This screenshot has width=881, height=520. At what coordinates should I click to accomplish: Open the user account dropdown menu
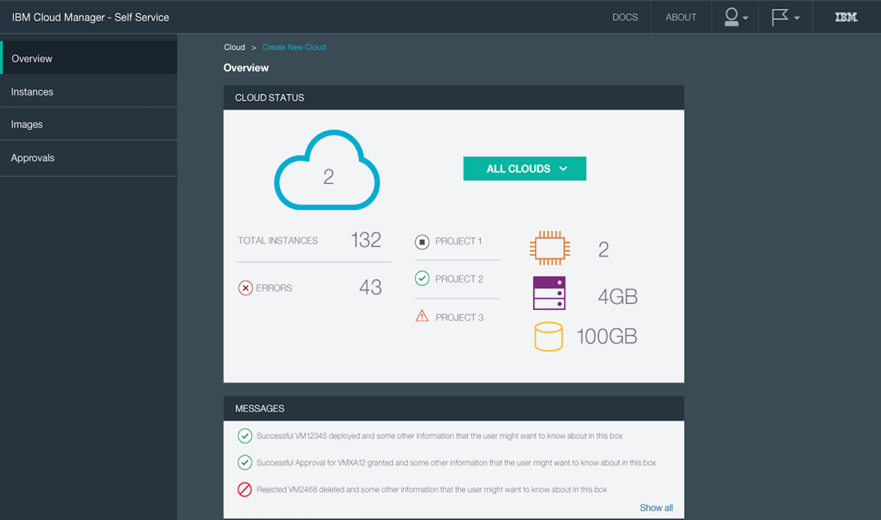click(x=735, y=17)
